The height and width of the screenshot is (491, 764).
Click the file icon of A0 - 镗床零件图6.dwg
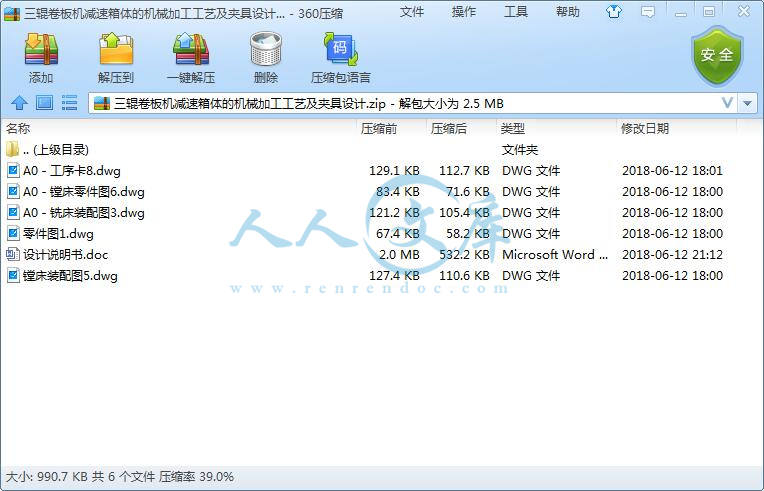pos(13,191)
